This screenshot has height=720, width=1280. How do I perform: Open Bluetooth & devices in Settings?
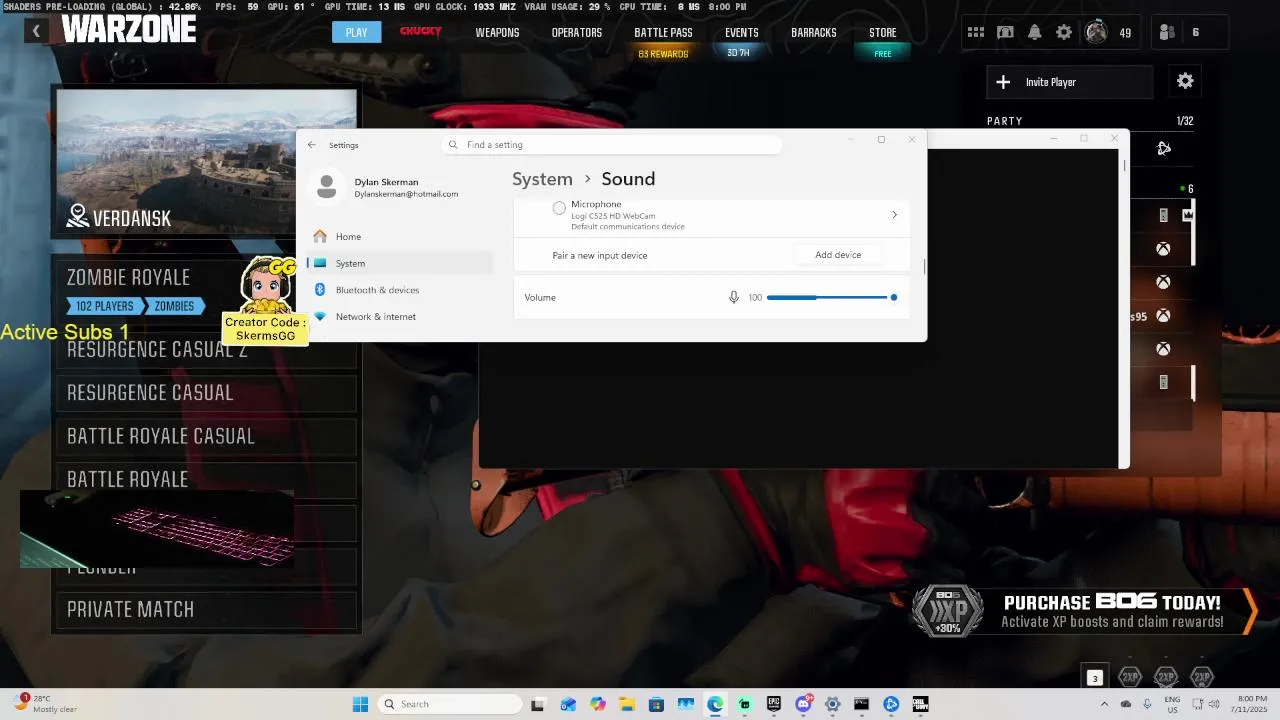[400, 290]
